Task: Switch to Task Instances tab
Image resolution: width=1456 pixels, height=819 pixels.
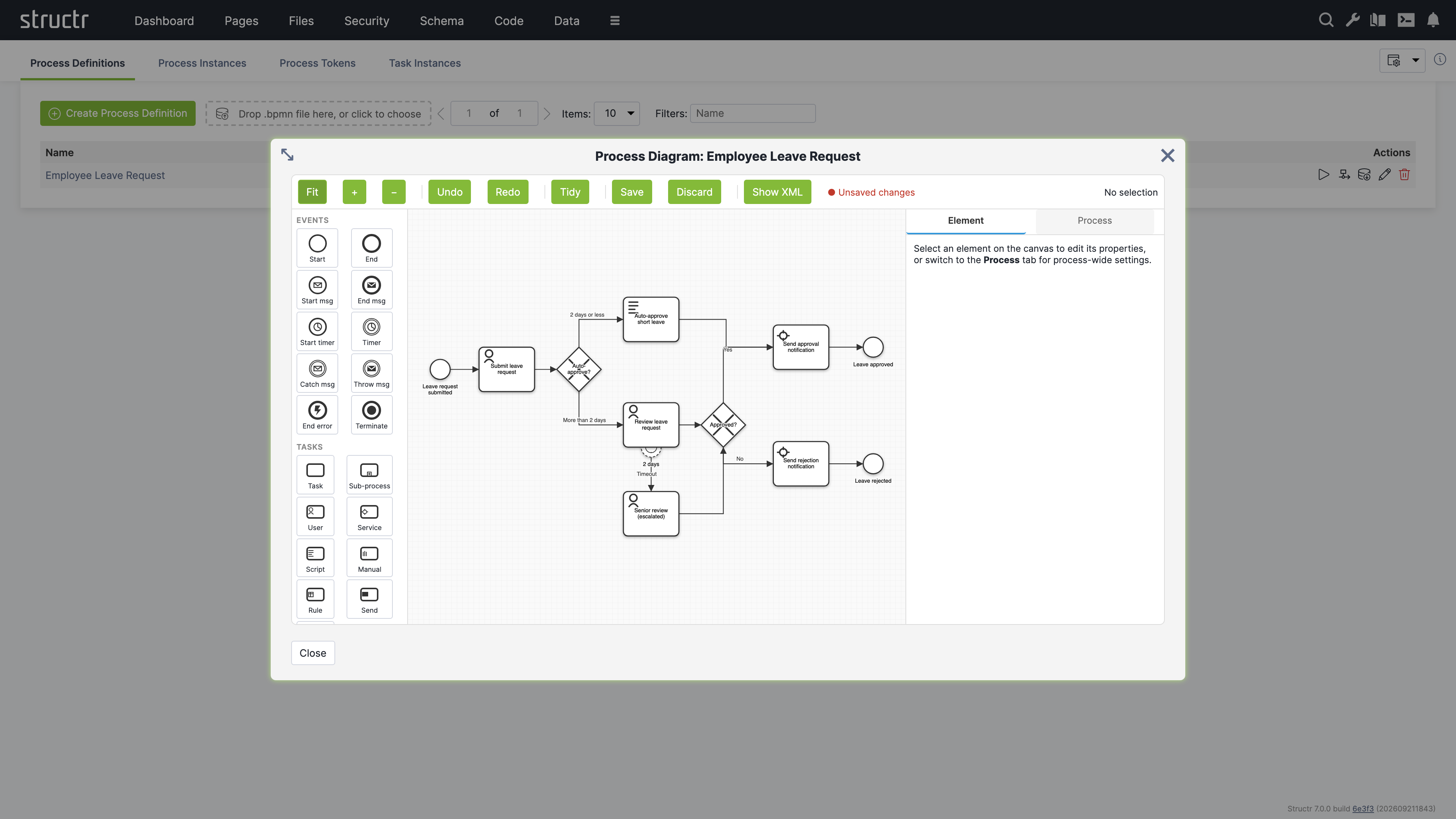Action: click(x=425, y=63)
